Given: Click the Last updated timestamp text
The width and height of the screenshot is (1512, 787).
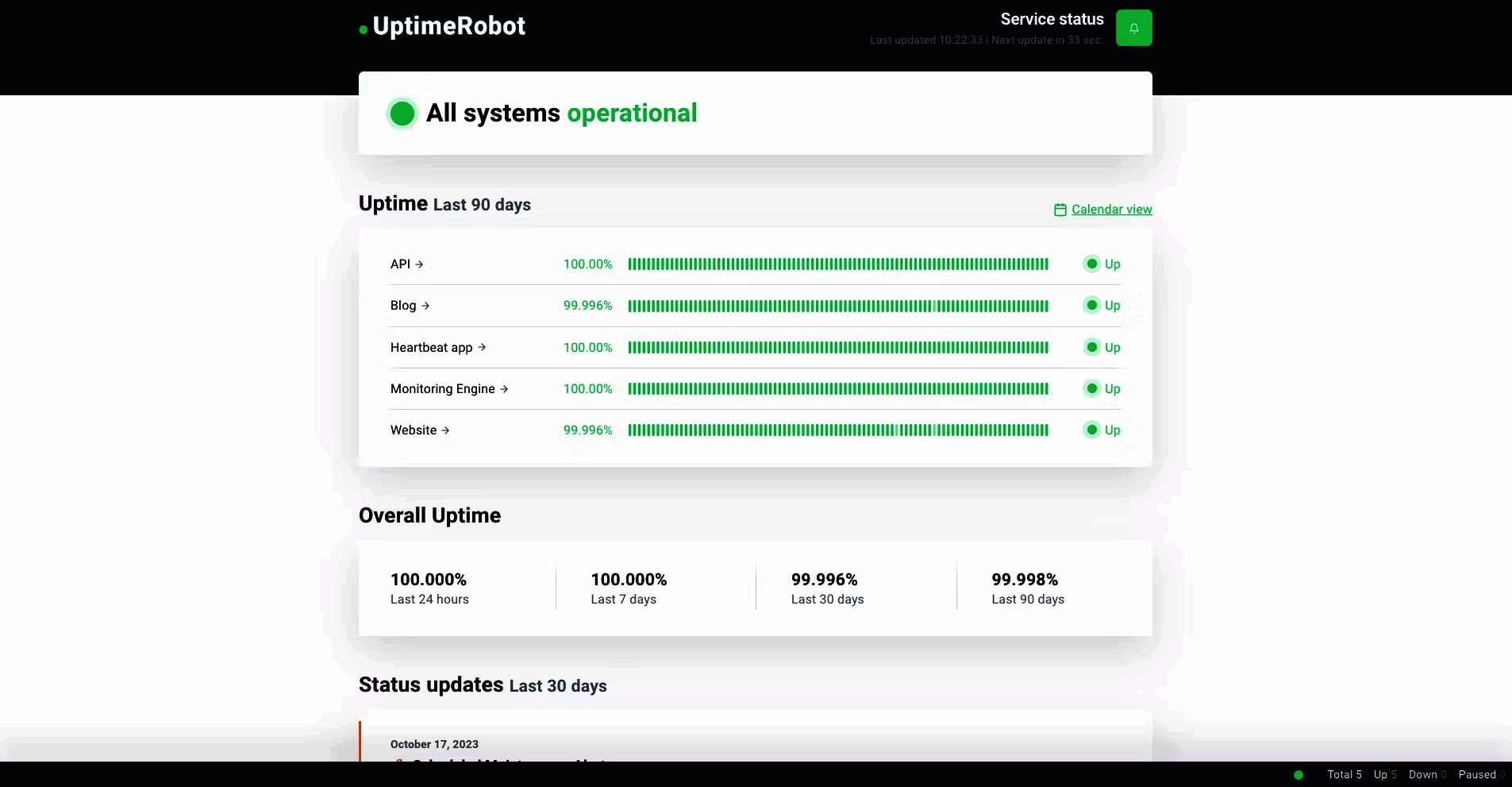Looking at the screenshot, I should point(987,41).
